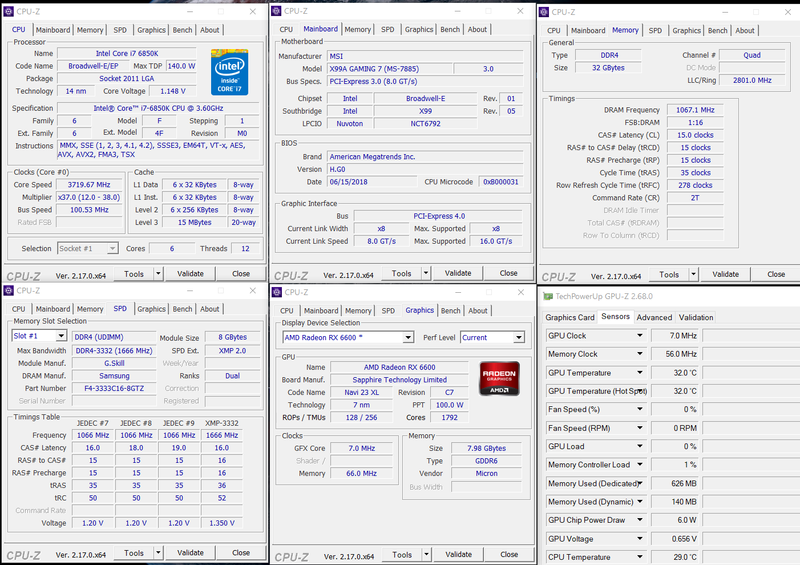The height and width of the screenshot is (565, 800).
Task: Click the Navi 23 XL code name field
Action: [x=362, y=392]
